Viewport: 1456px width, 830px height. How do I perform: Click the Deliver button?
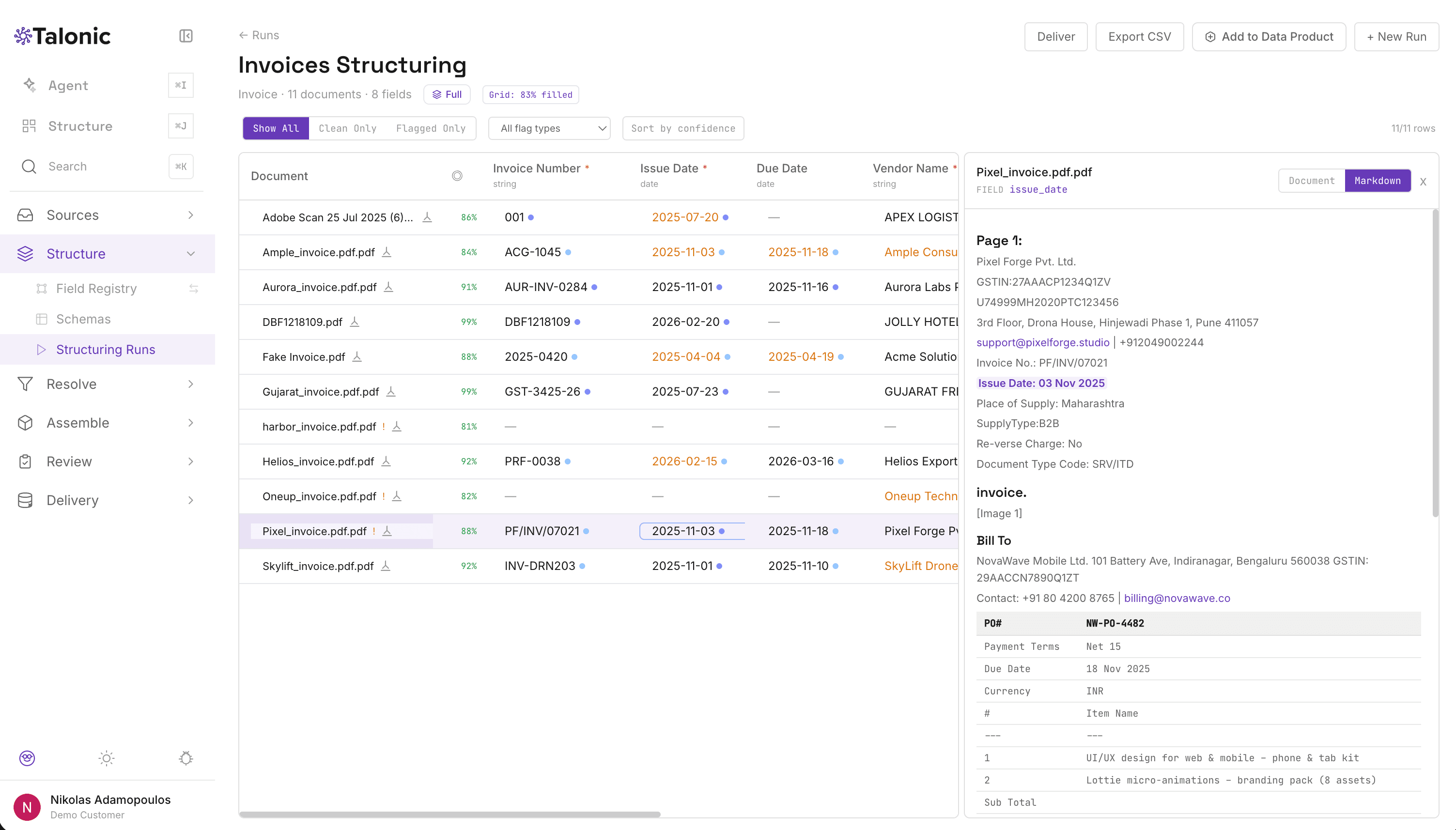[x=1056, y=36]
